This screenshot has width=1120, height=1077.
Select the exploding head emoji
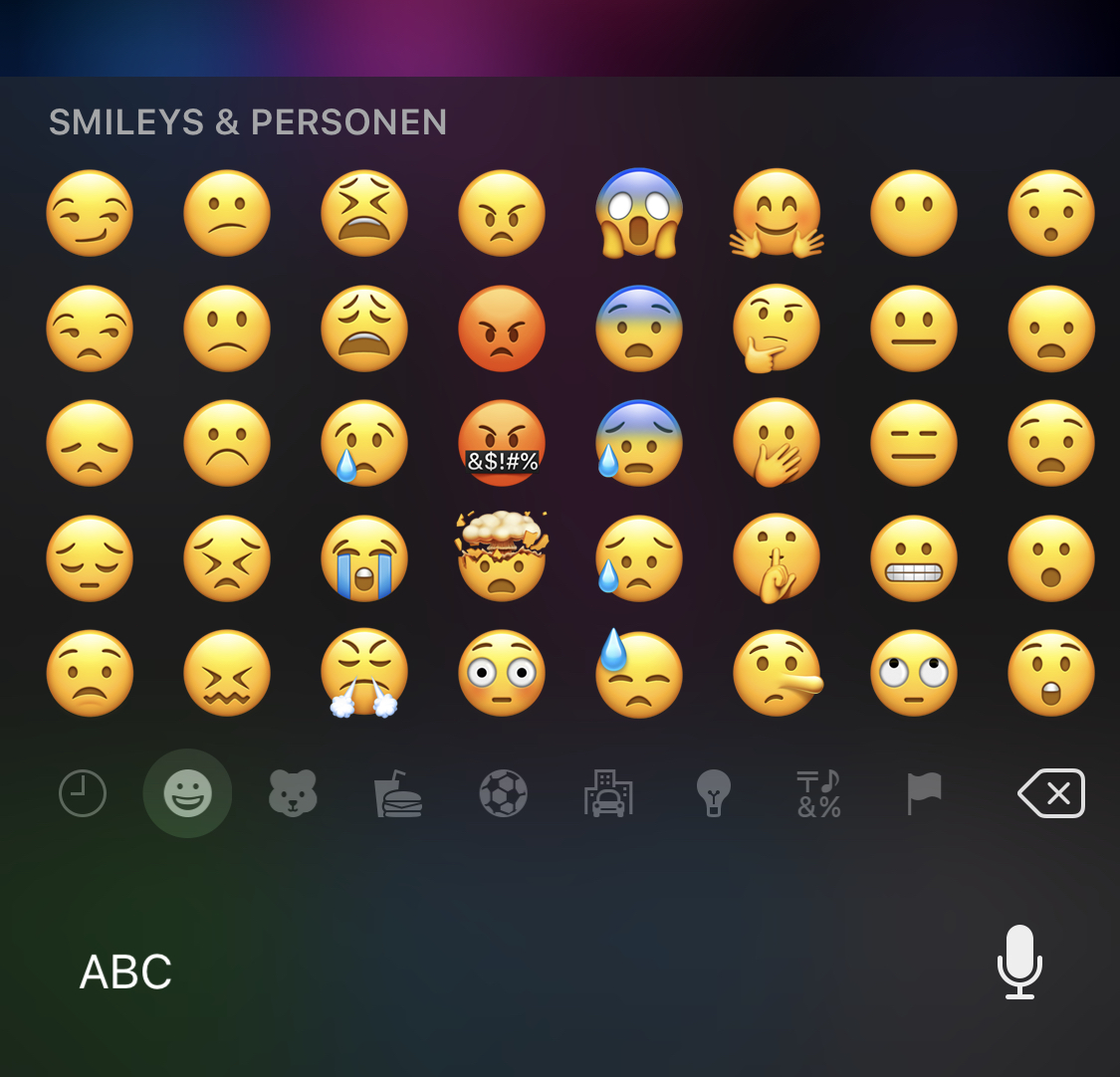[502, 555]
